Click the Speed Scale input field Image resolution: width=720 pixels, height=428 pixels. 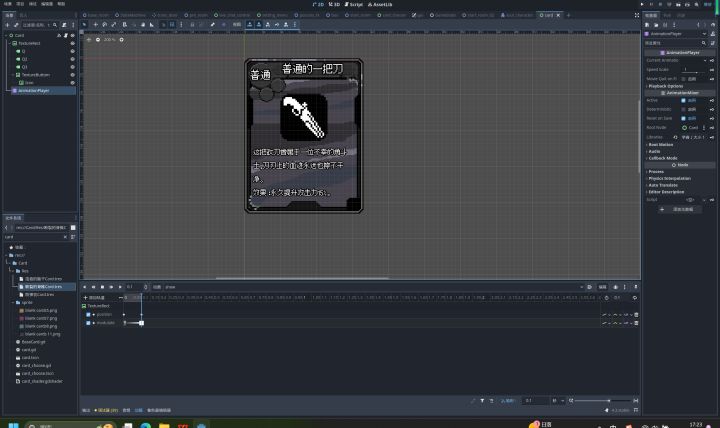(695, 69)
